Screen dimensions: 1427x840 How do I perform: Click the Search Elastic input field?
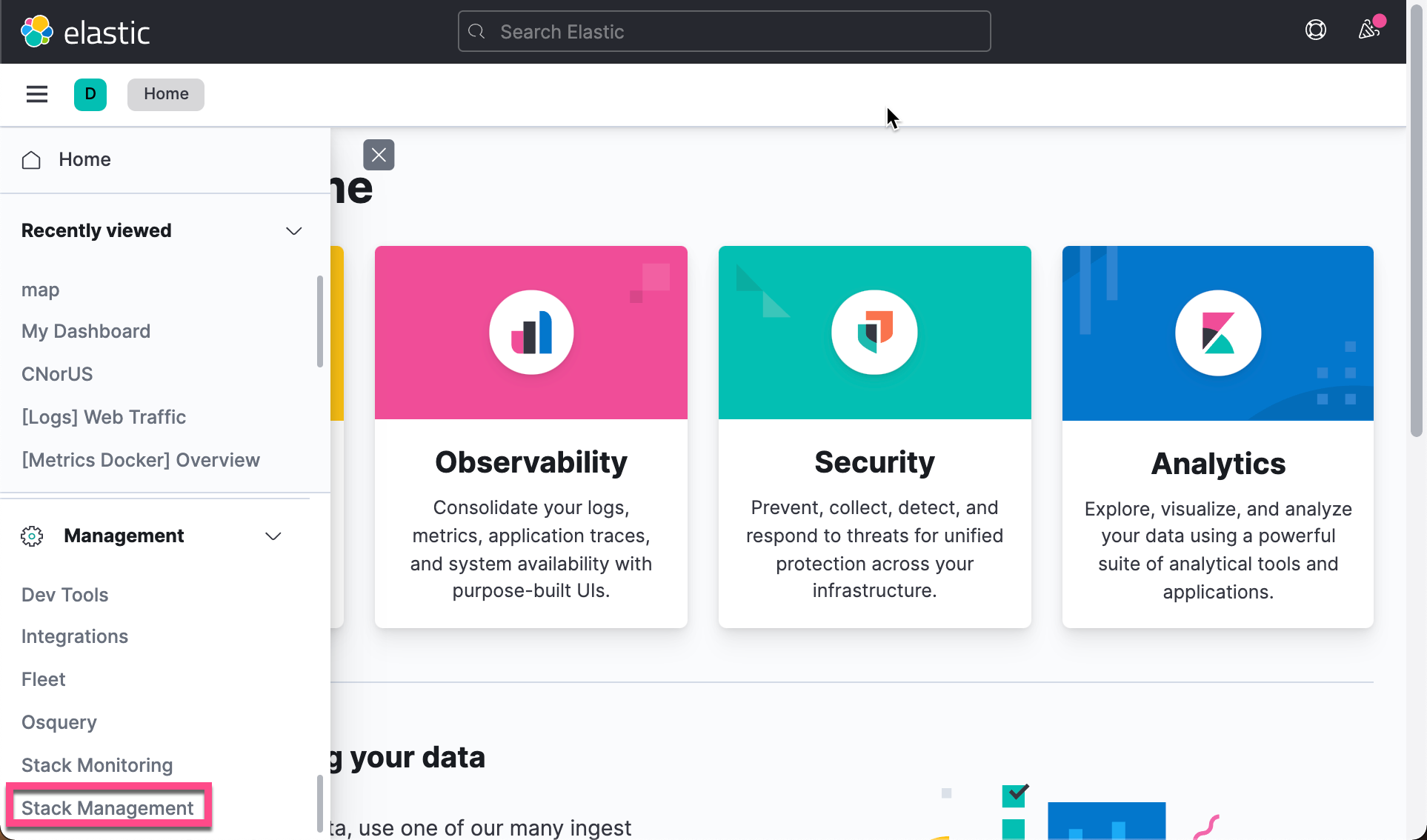723,31
